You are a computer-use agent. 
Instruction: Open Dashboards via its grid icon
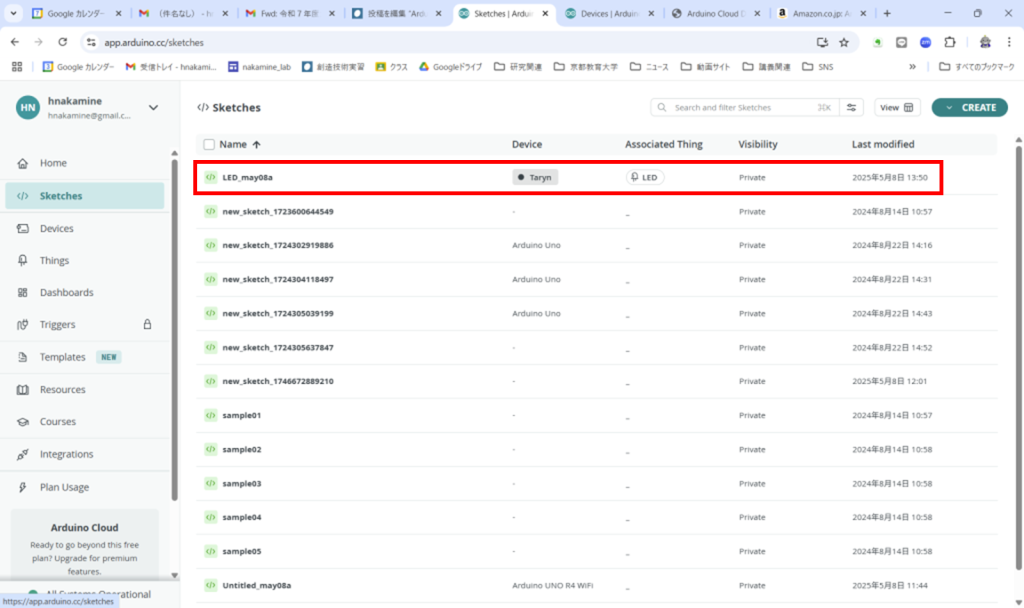(x=22, y=293)
